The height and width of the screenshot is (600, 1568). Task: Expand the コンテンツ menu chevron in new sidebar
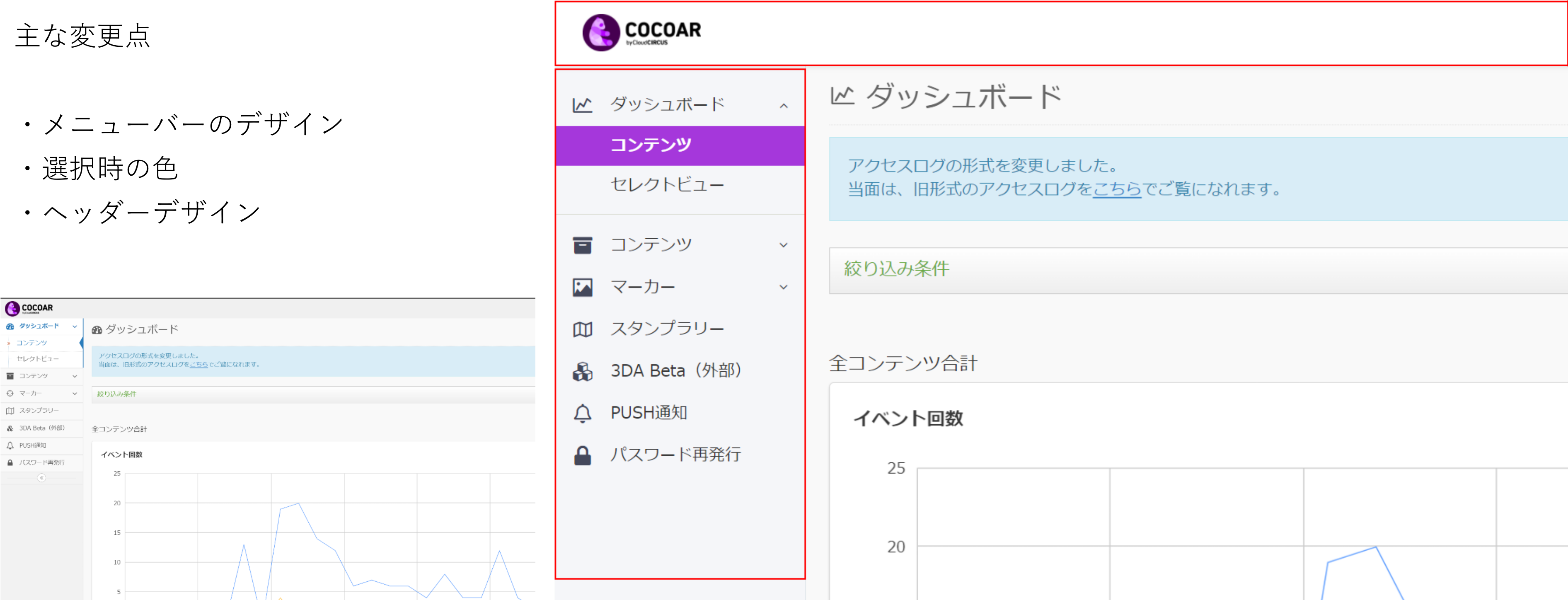784,245
